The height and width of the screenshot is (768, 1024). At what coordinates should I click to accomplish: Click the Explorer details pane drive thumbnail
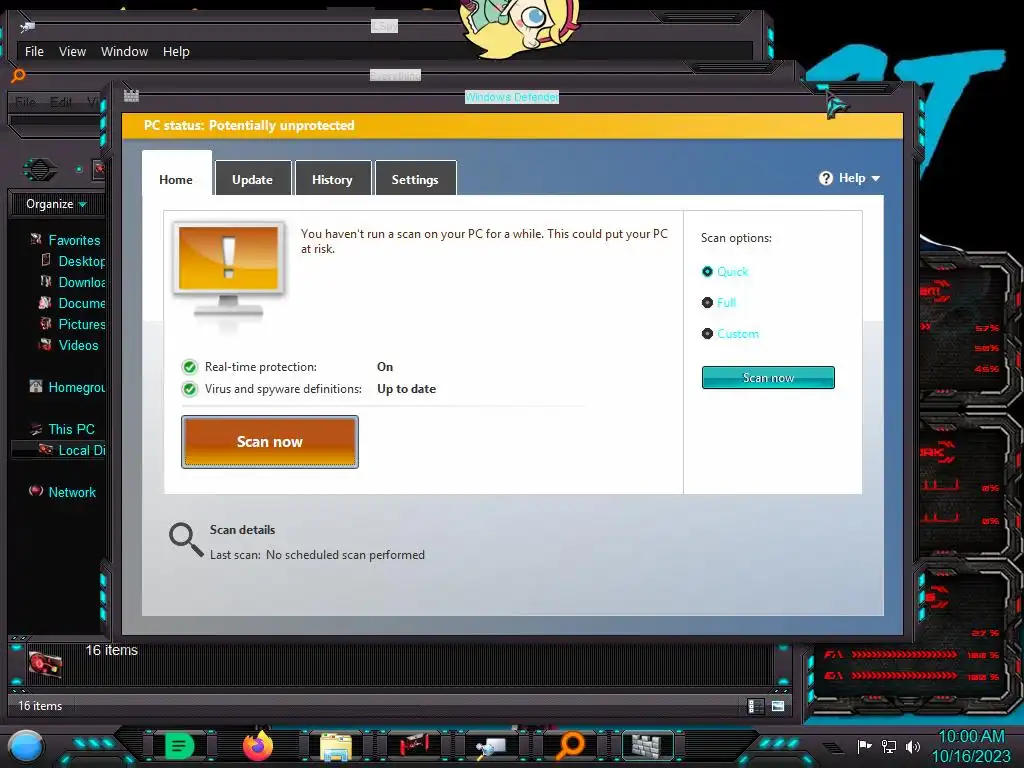45,665
